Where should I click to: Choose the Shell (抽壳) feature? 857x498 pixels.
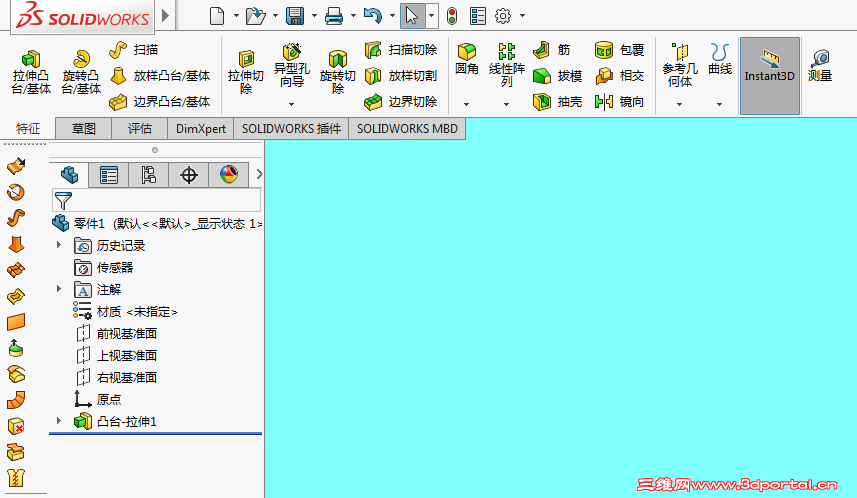[557, 102]
